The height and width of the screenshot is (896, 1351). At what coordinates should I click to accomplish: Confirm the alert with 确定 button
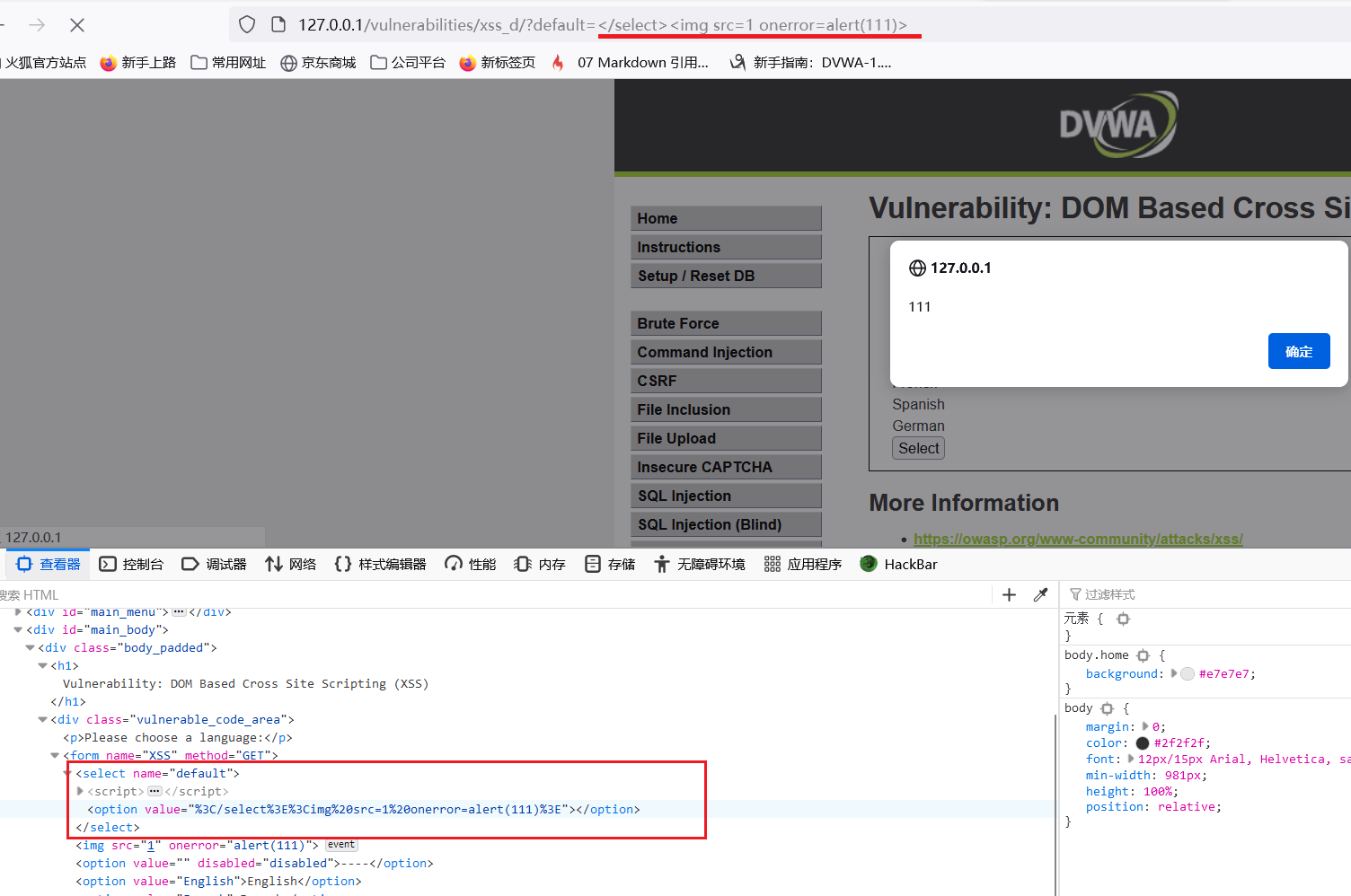click(1299, 351)
